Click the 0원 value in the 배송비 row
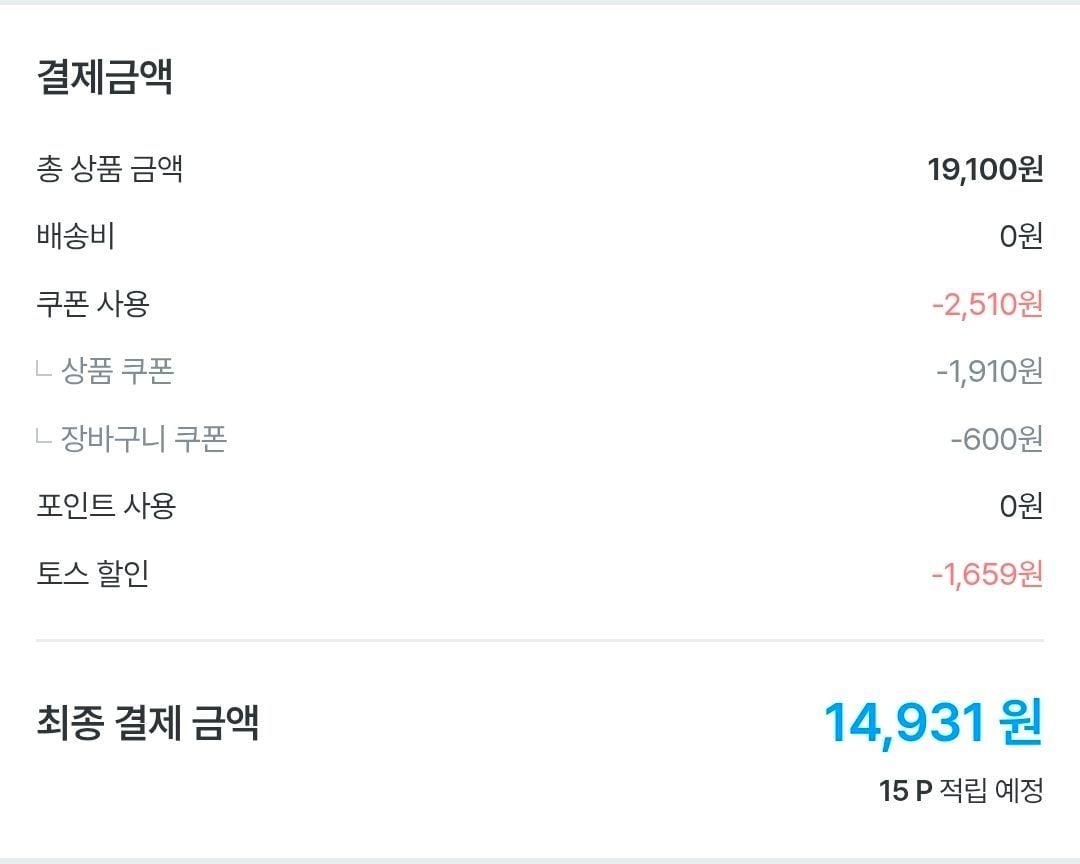The height and width of the screenshot is (864, 1080). point(1021,237)
